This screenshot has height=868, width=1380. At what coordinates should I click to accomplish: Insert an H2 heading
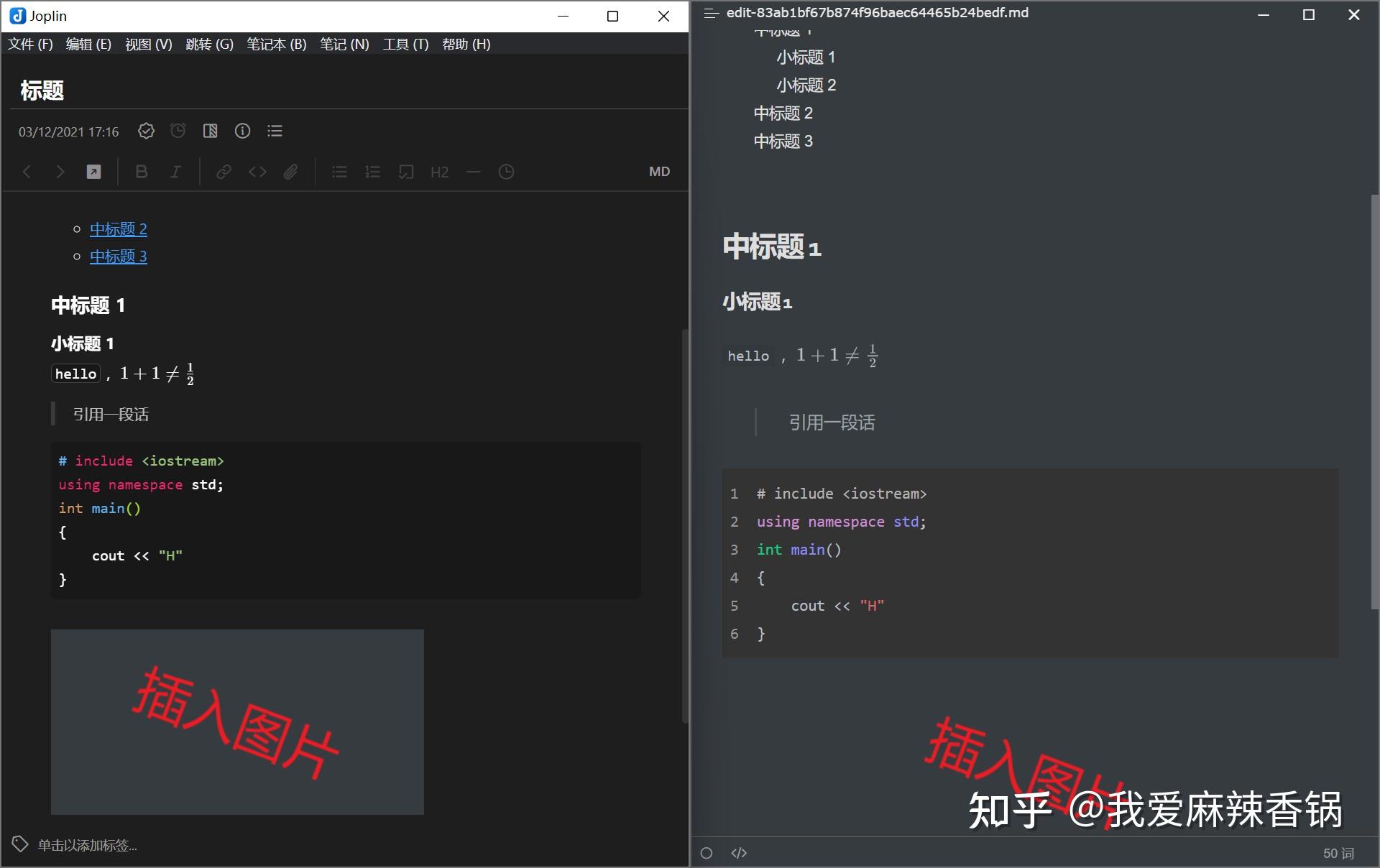439,172
